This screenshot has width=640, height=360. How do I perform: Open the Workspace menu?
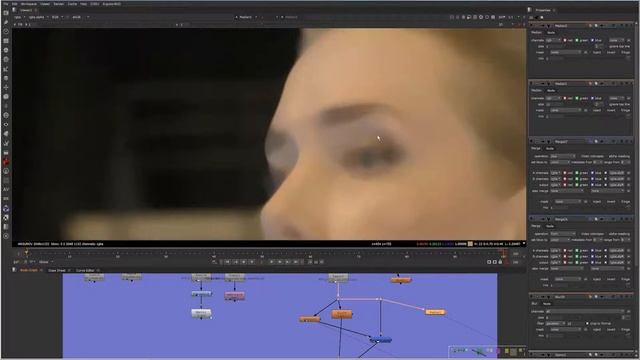coord(29,4)
